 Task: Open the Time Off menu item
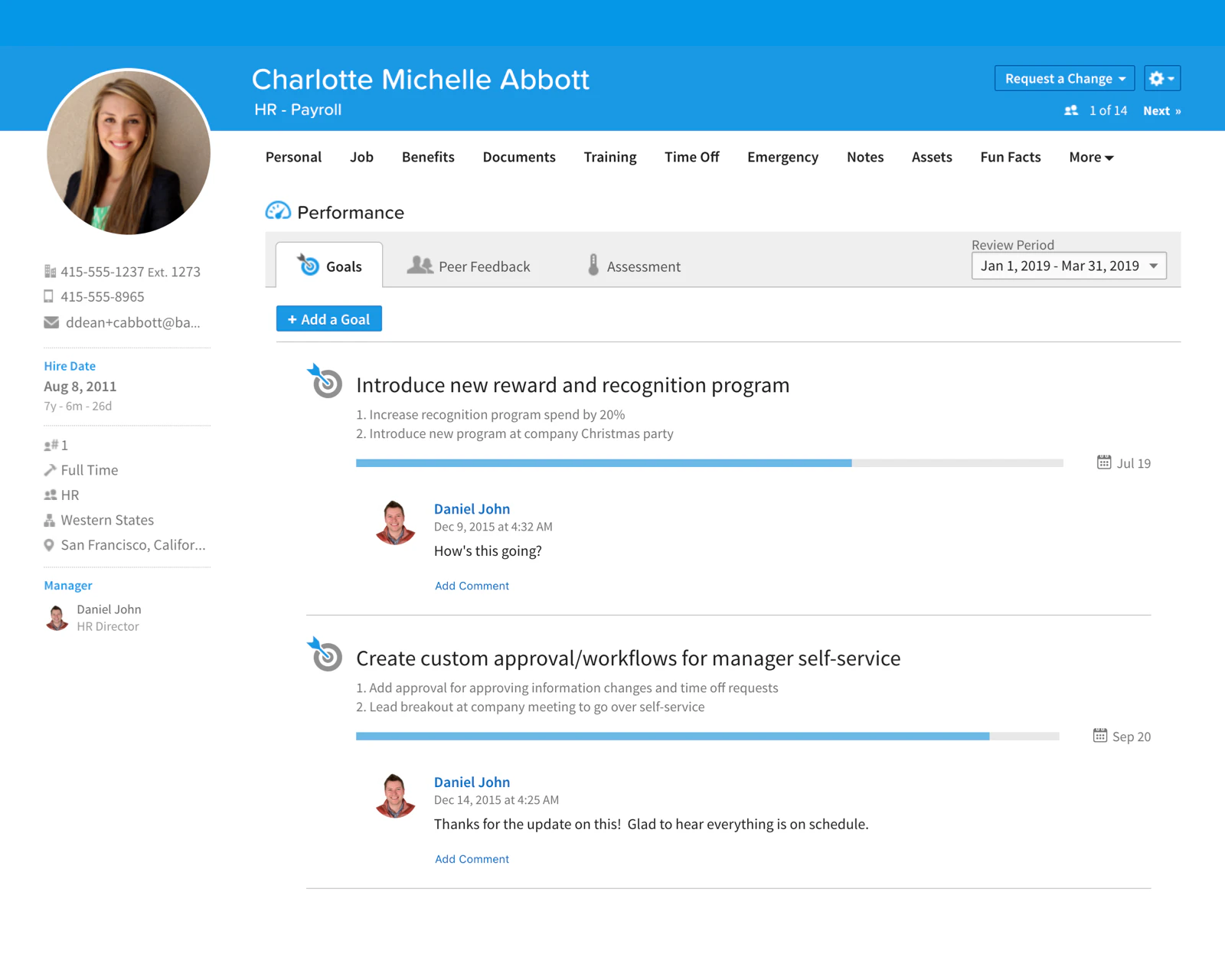pos(691,157)
